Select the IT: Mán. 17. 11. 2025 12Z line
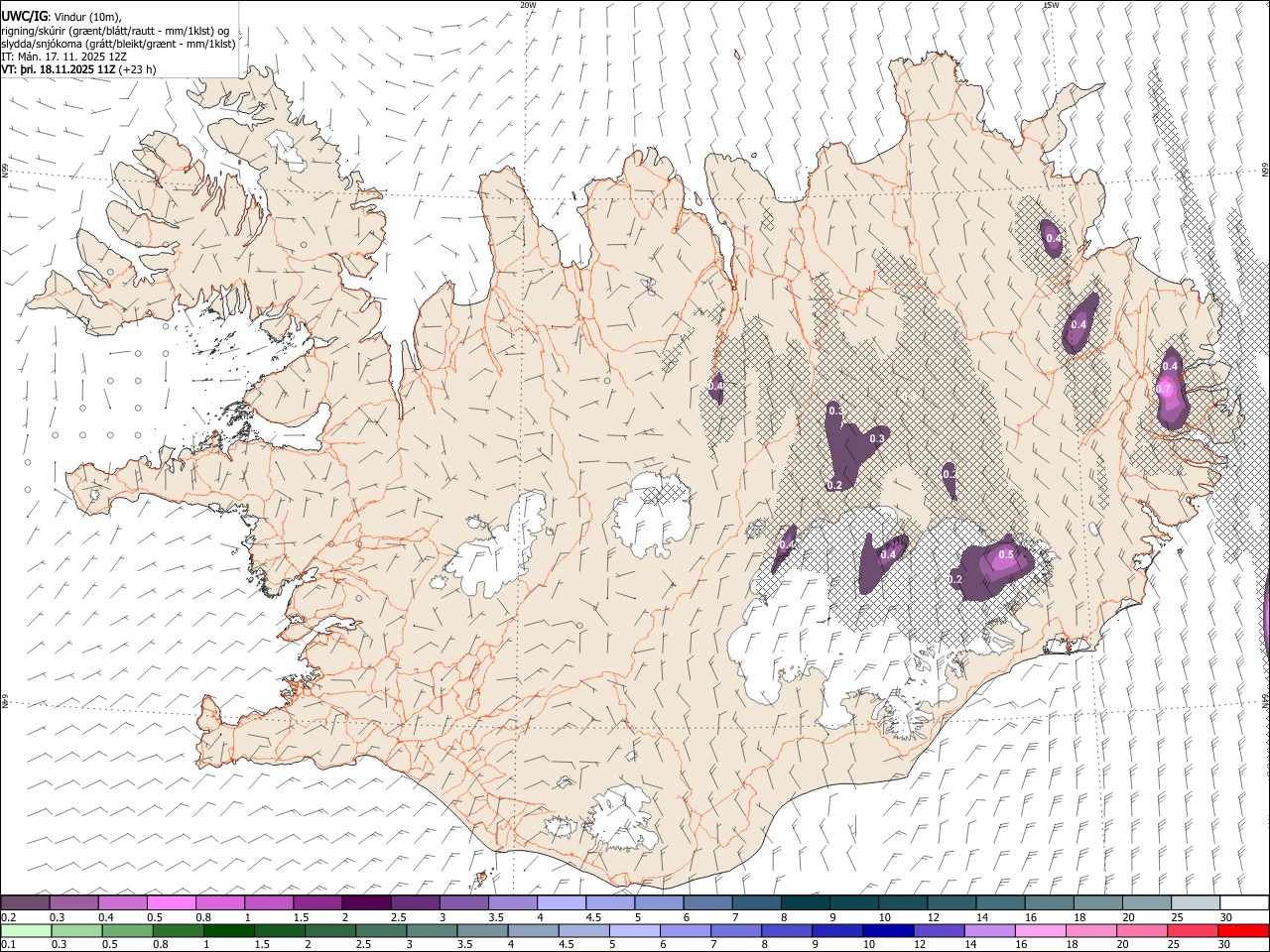Viewport: 1270px width, 952px height. click(x=63, y=57)
